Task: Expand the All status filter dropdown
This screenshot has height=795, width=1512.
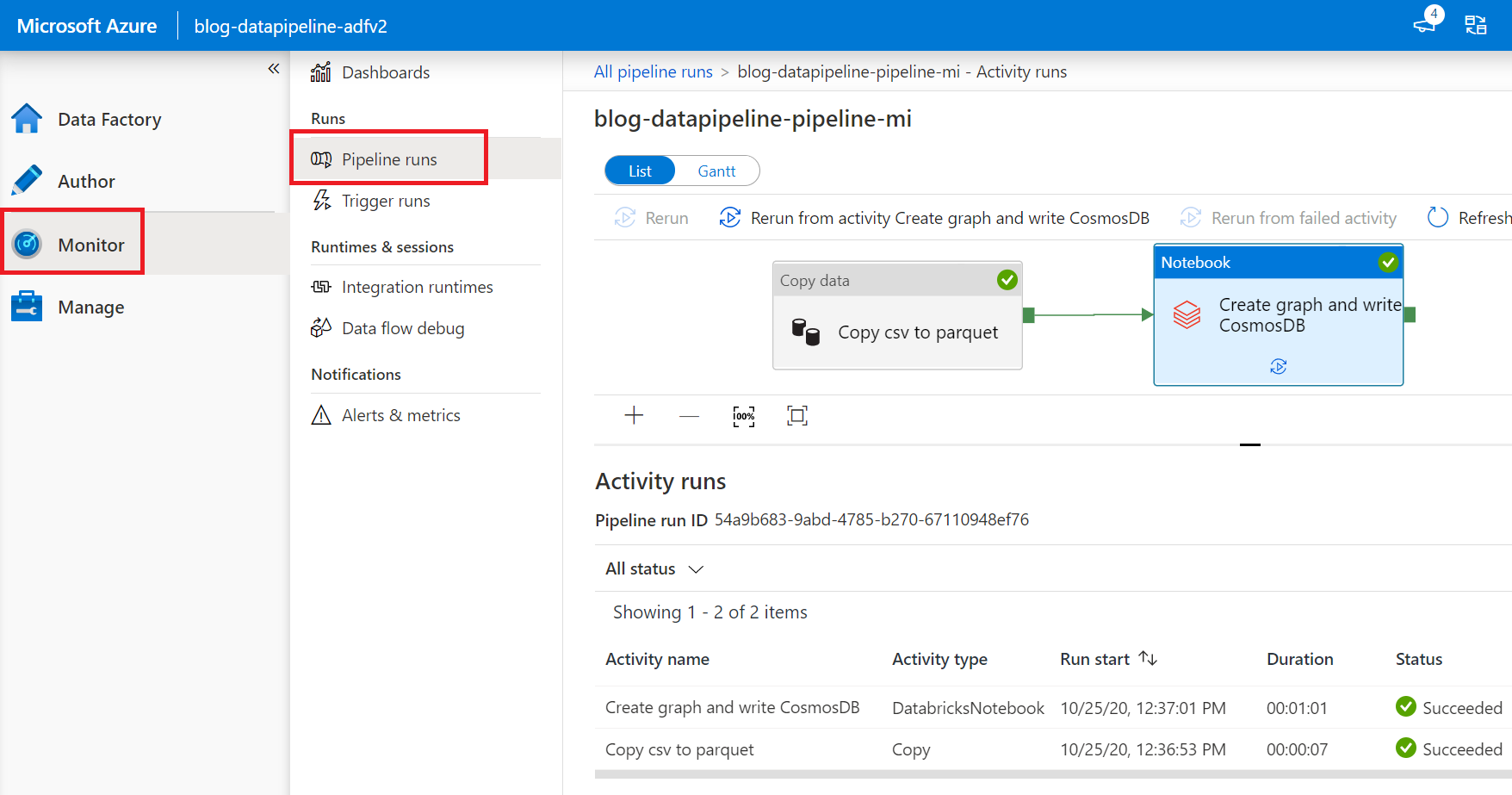Action: tap(654, 569)
